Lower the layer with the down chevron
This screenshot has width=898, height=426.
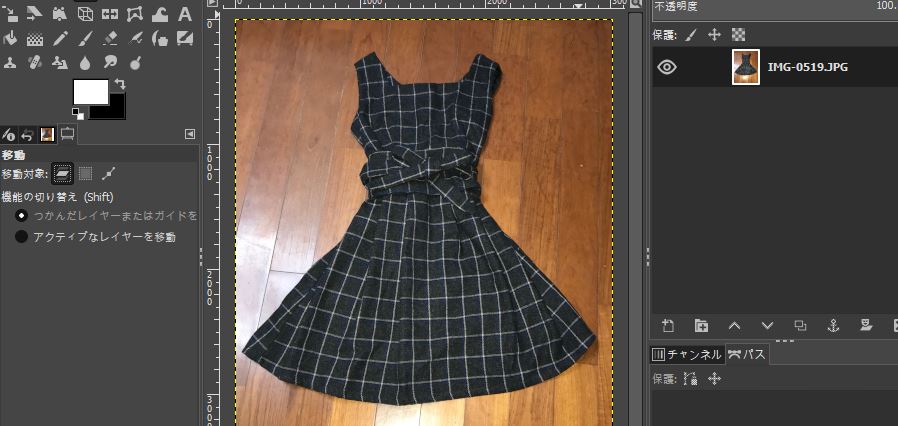click(767, 325)
